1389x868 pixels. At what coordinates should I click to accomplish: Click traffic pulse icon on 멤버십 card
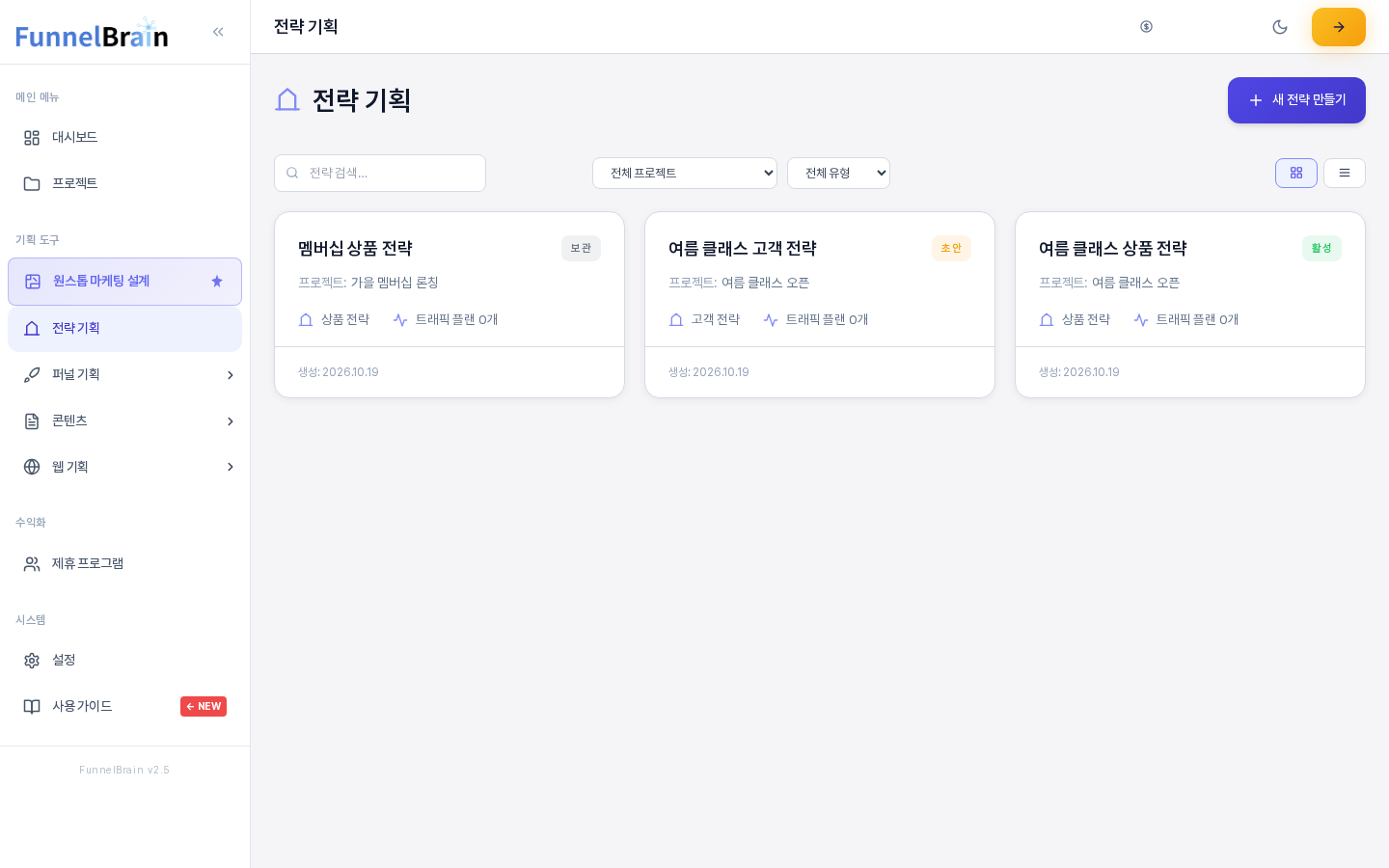coord(400,320)
